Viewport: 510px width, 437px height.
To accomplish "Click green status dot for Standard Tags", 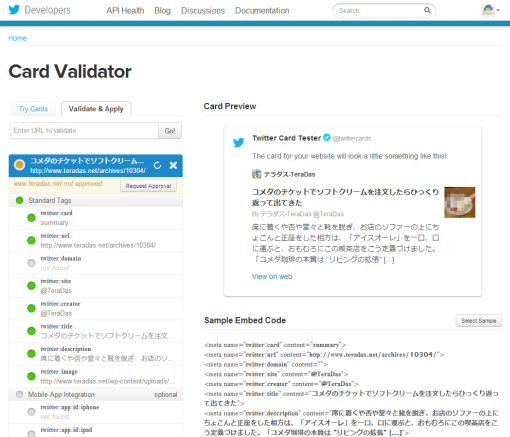I will pos(19,200).
